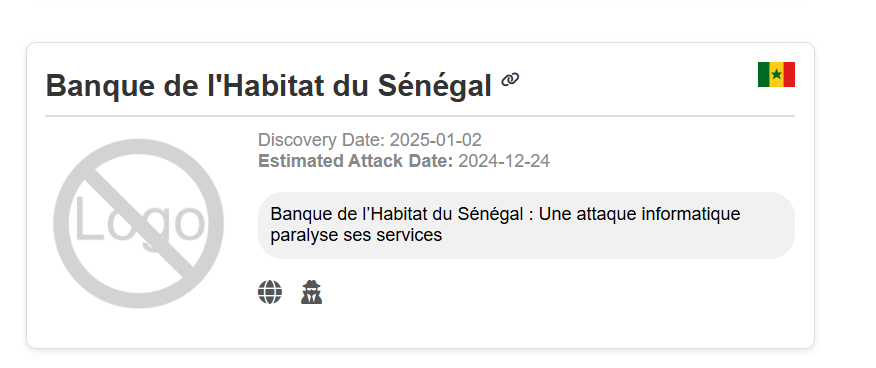
Task: Click the word 'Sénégal' in the title
Action: pos(435,86)
